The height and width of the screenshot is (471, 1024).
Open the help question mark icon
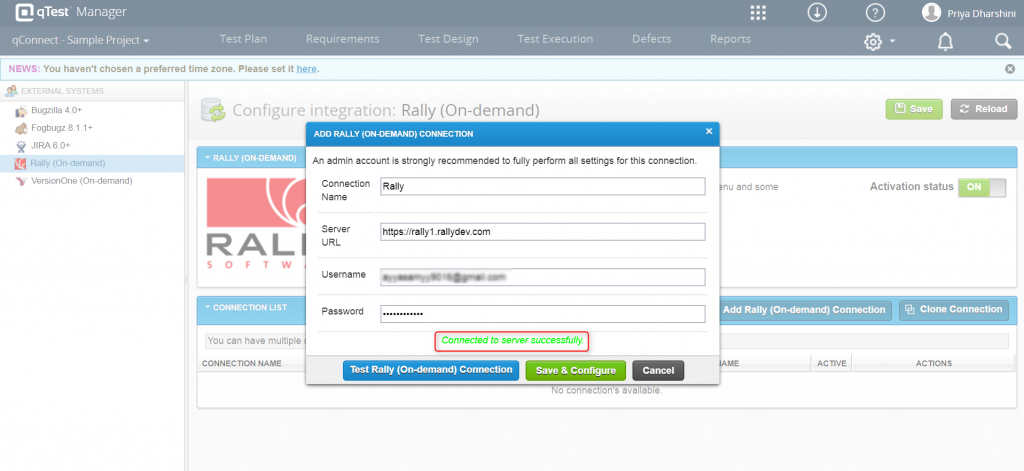(874, 13)
